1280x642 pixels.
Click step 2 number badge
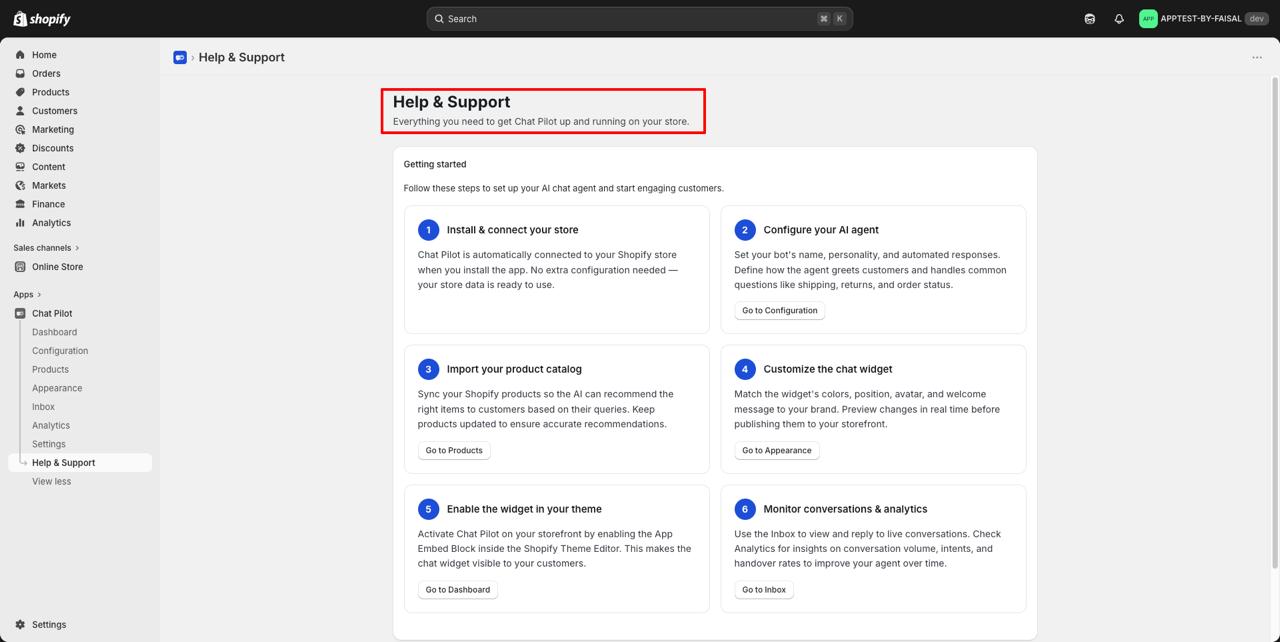745,230
